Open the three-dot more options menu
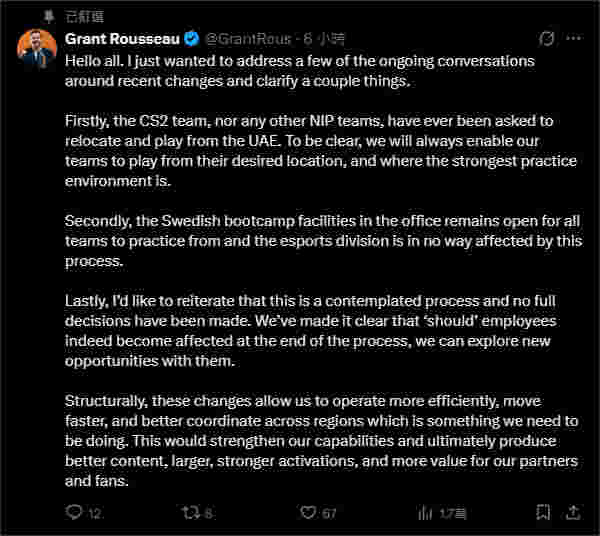Screen dimensions: 600x536 pyautogui.click(x=574, y=39)
